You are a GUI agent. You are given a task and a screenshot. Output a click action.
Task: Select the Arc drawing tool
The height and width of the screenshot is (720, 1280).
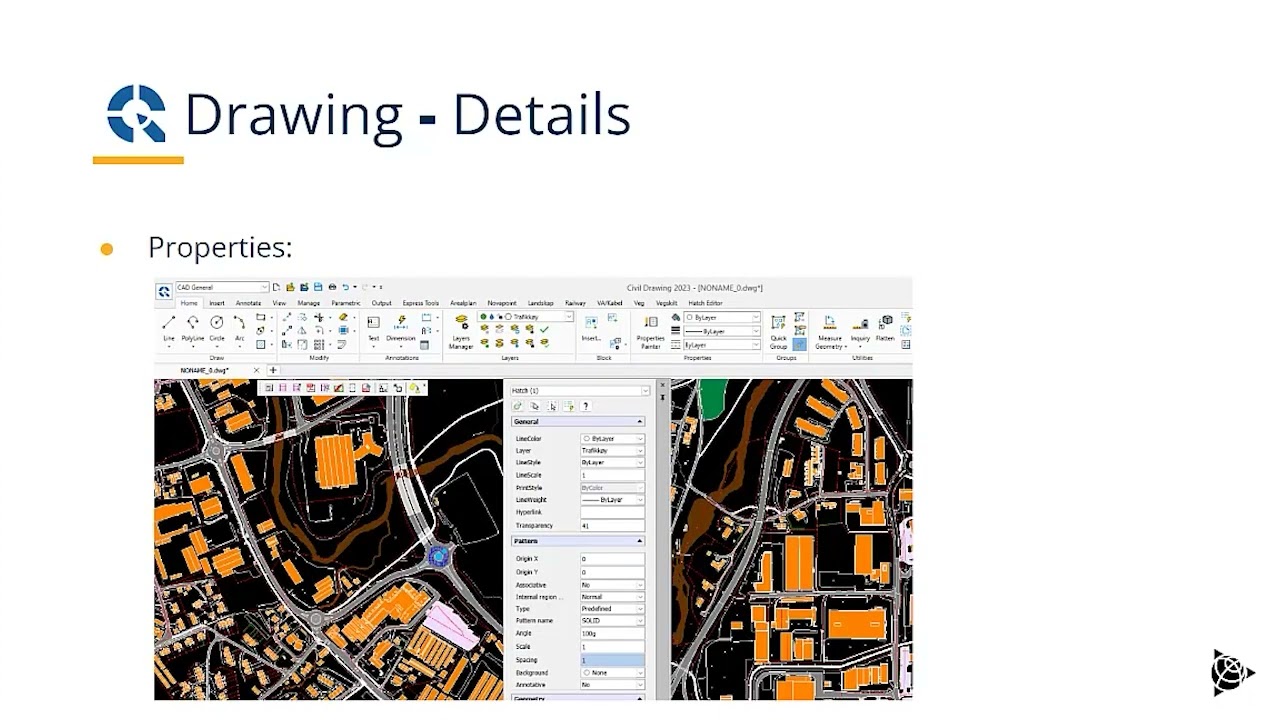pos(240,328)
